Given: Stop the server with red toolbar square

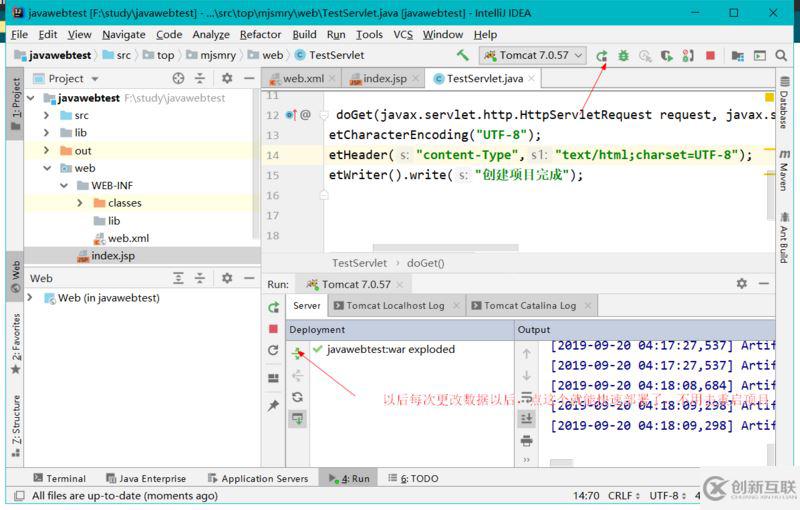Looking at the screenshot, I should click(x=710, y=56).
